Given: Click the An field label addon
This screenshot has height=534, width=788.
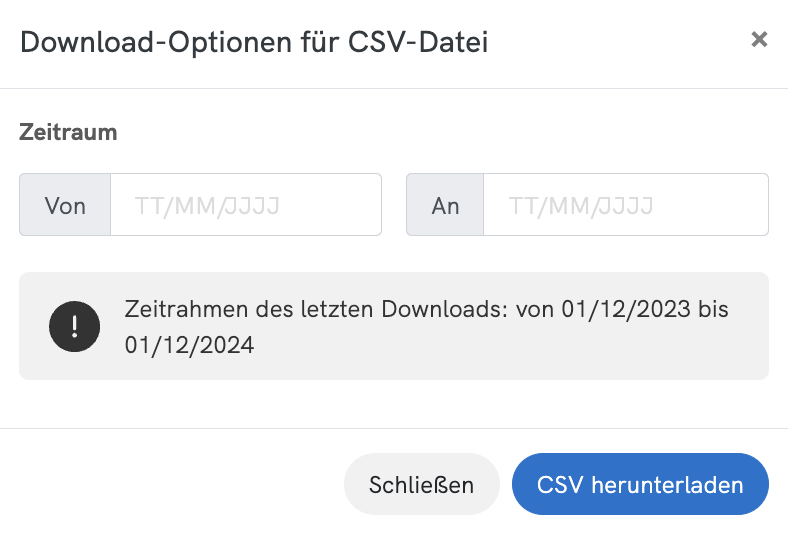Looking at the screenshot, I should (445, 205).
